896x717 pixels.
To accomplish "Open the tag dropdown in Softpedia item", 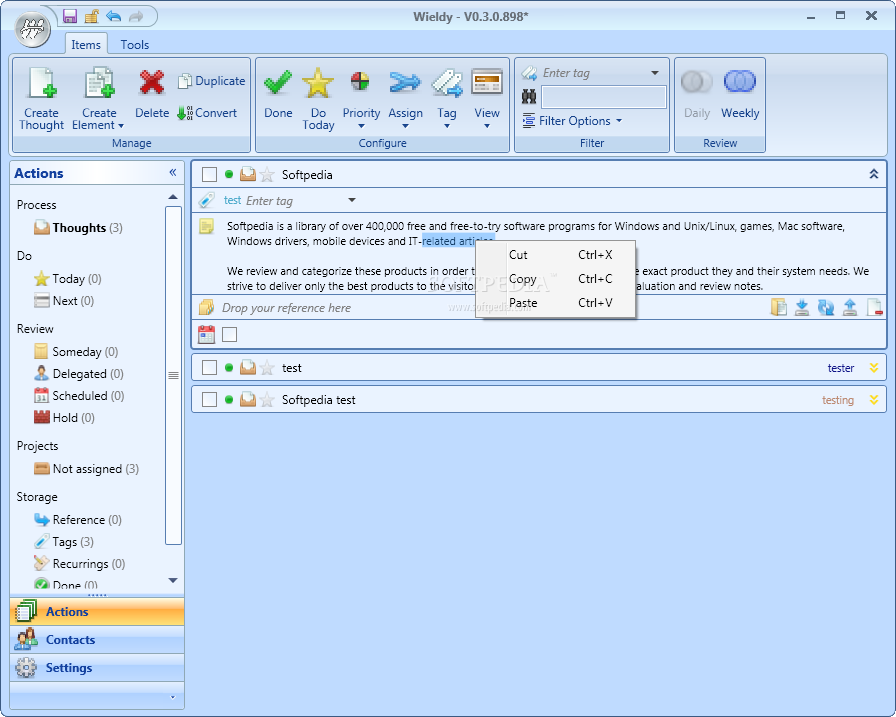I will tap(352, 200).
